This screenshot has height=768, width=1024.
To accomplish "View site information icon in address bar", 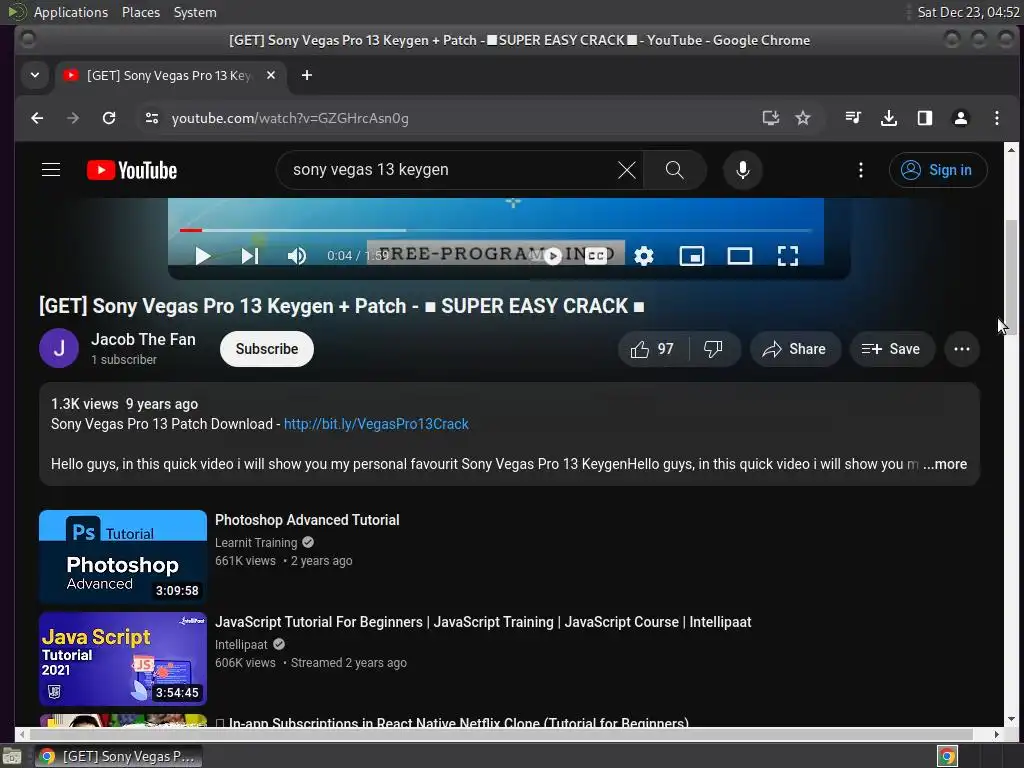I will click(x=152, y=118).
